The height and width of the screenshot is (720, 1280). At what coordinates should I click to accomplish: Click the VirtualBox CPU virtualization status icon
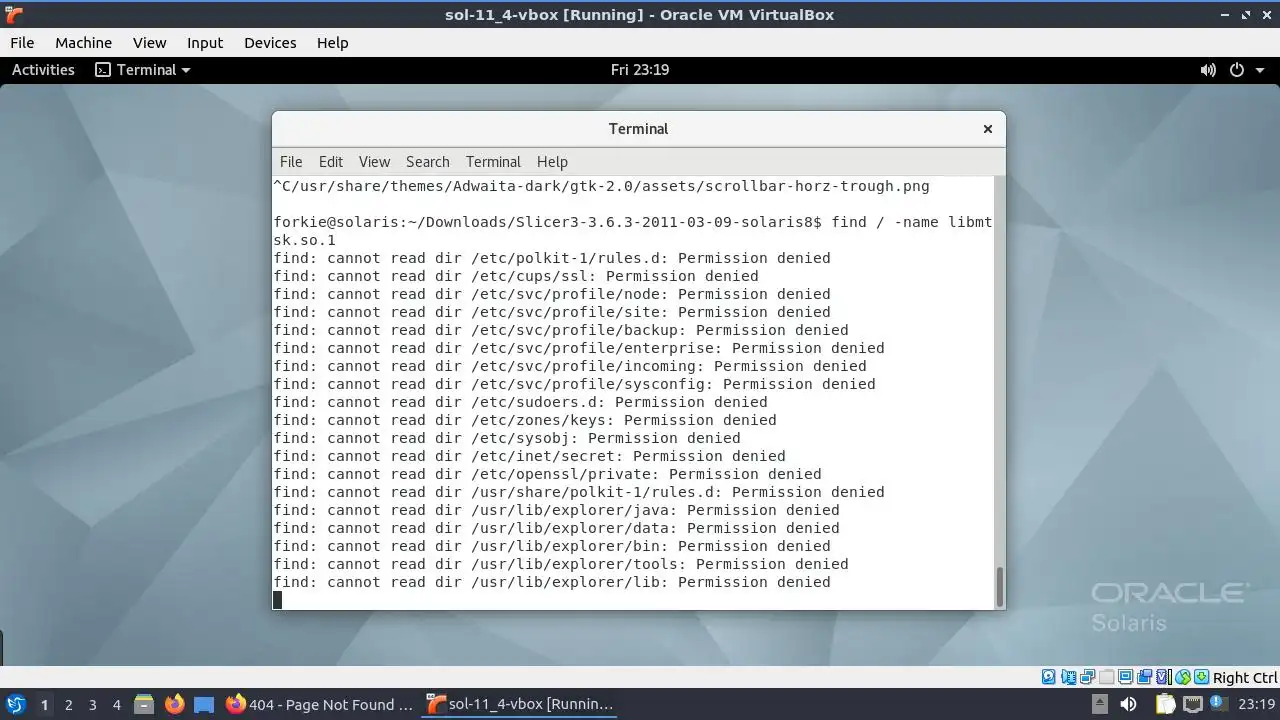point(1164,677)
